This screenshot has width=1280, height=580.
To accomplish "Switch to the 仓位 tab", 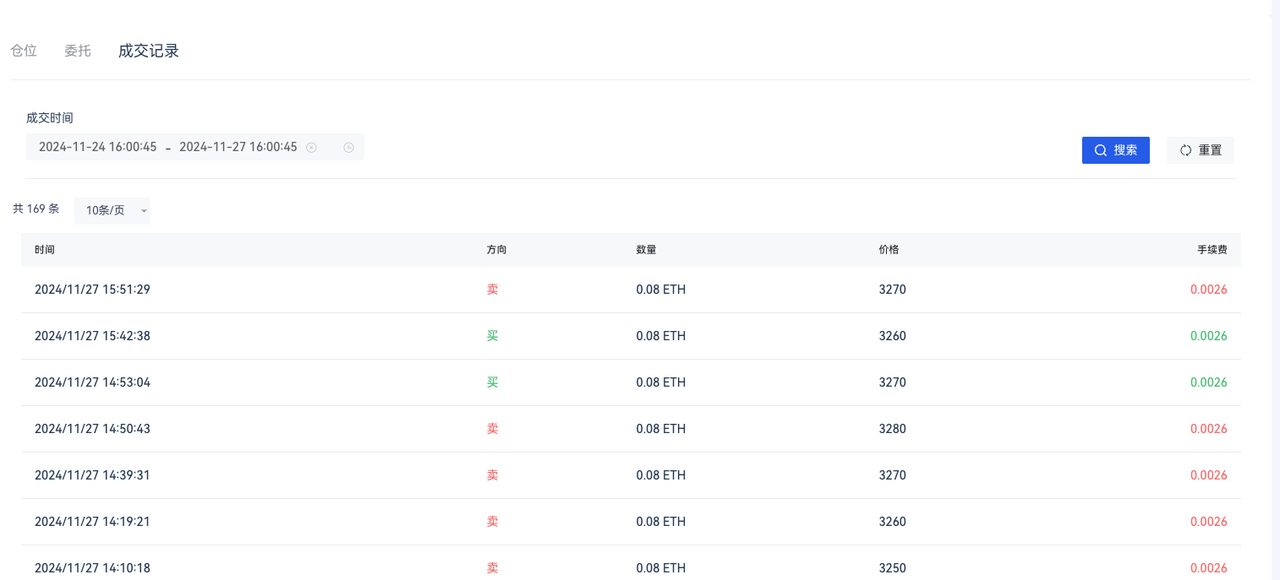I will click(x=24, y=51).
